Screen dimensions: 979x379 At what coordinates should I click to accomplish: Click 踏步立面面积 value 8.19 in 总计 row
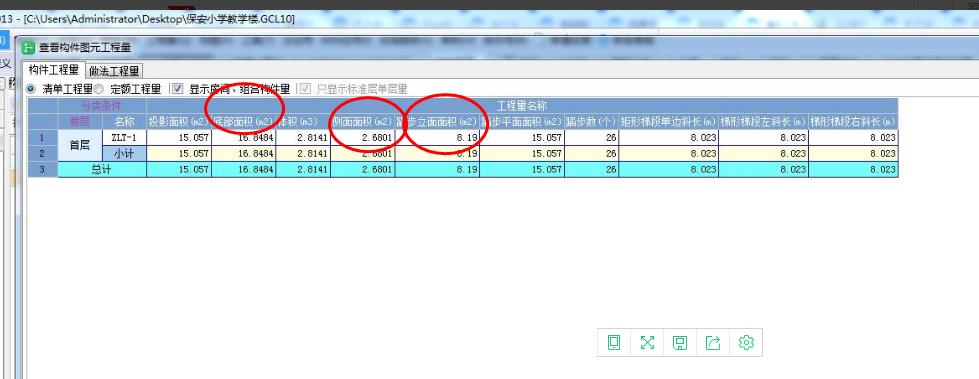point(437,170)
